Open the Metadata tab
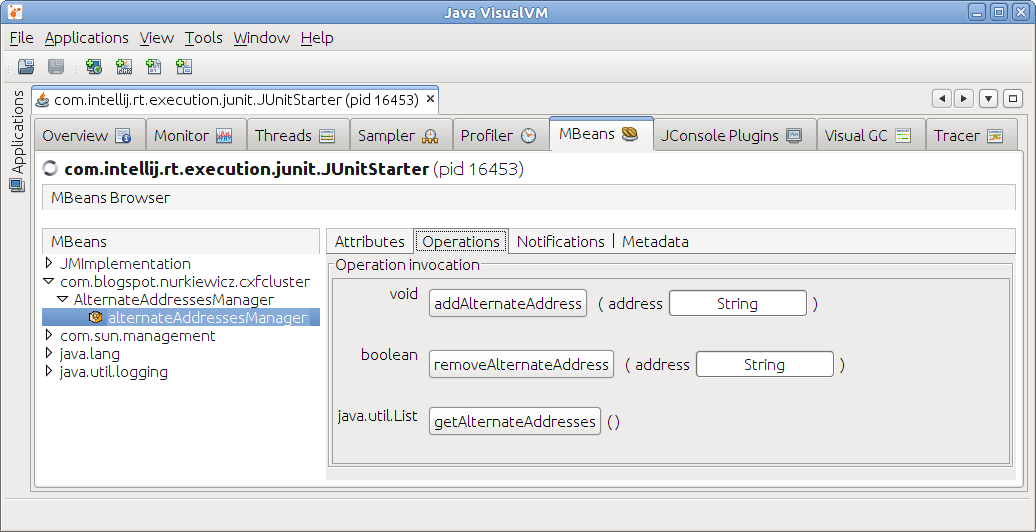The height and width of the screenshot is (532, 1036). click(x=655, y=242)
